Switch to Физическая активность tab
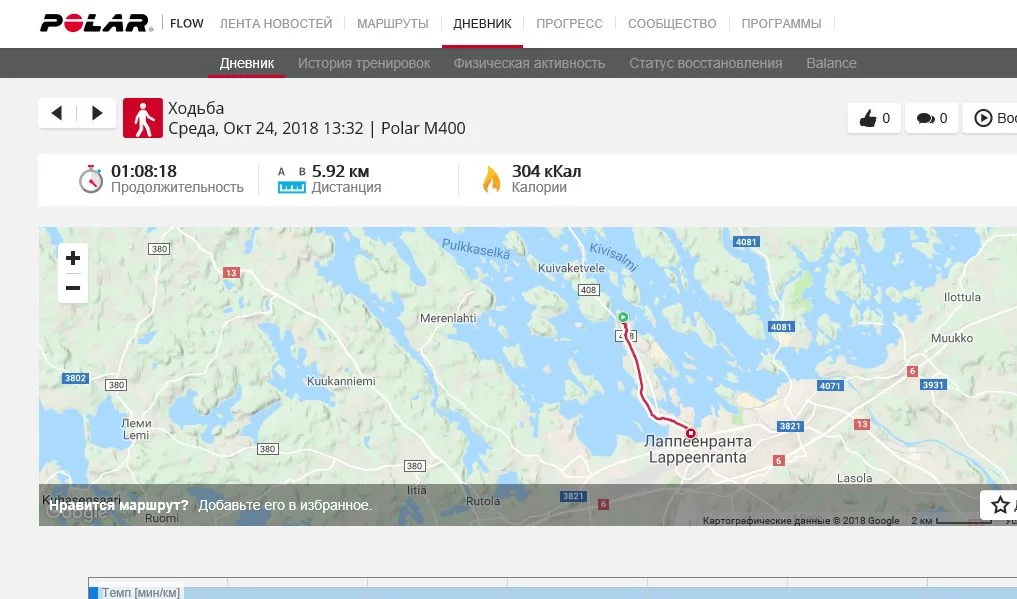Viewport: 1017px width, 599px height. (529, 64)
